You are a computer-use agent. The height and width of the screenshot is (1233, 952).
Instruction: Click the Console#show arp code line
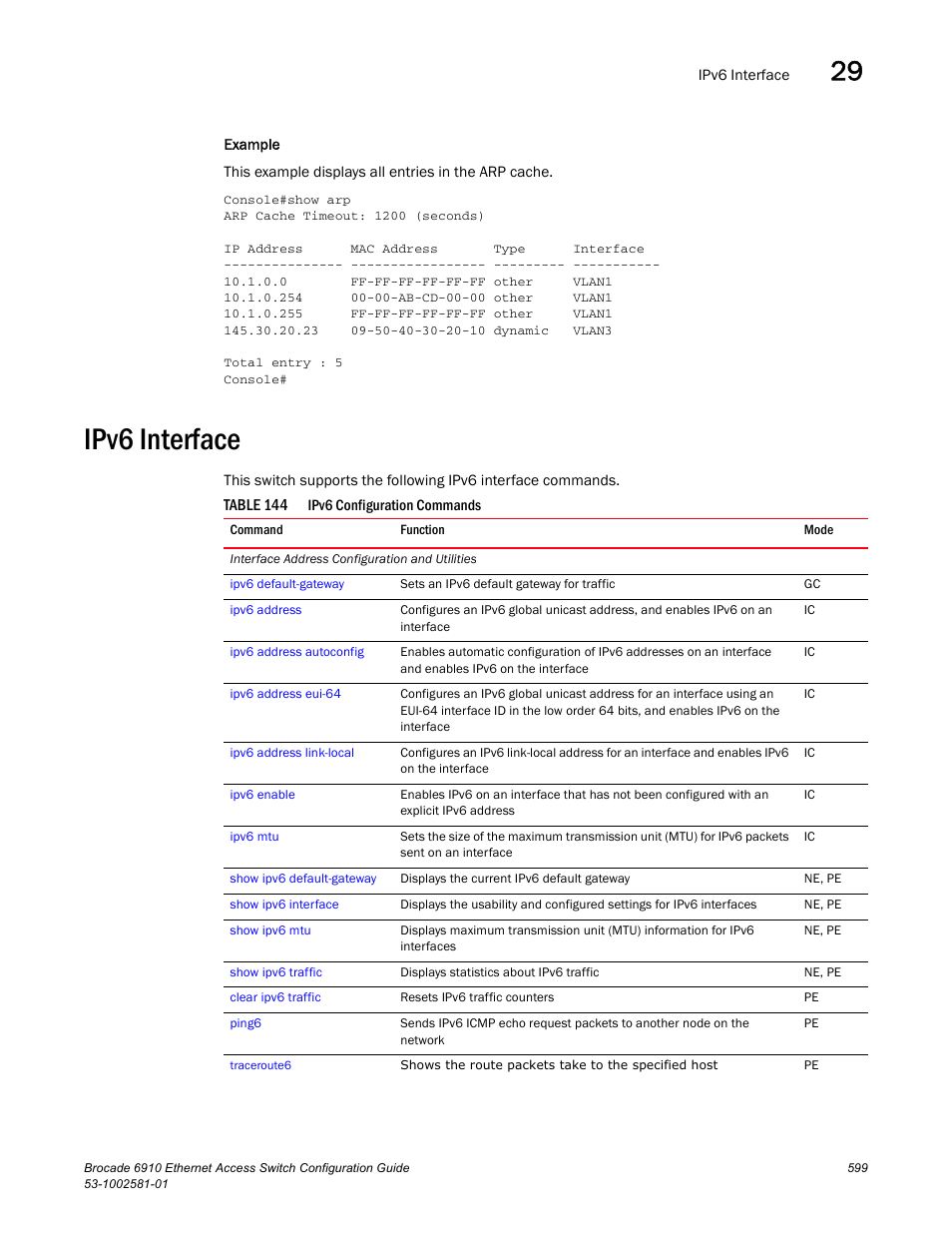tap(286, 201)
